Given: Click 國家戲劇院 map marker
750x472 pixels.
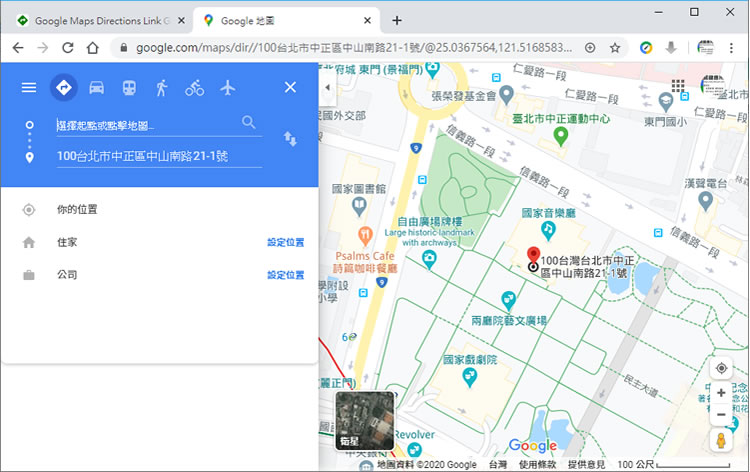Looking at the screenshot, I should pos(470,378).
